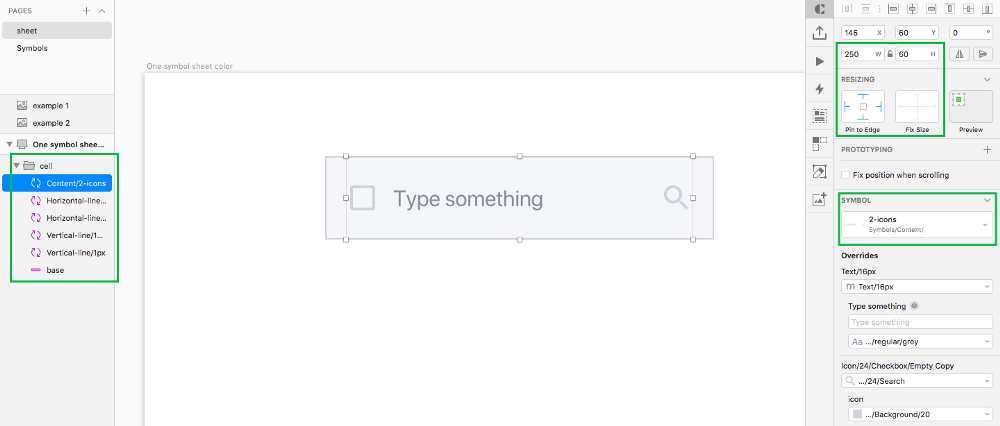
Task: Enable Fix position when scrolling checkbox
Action: point(846,175)
